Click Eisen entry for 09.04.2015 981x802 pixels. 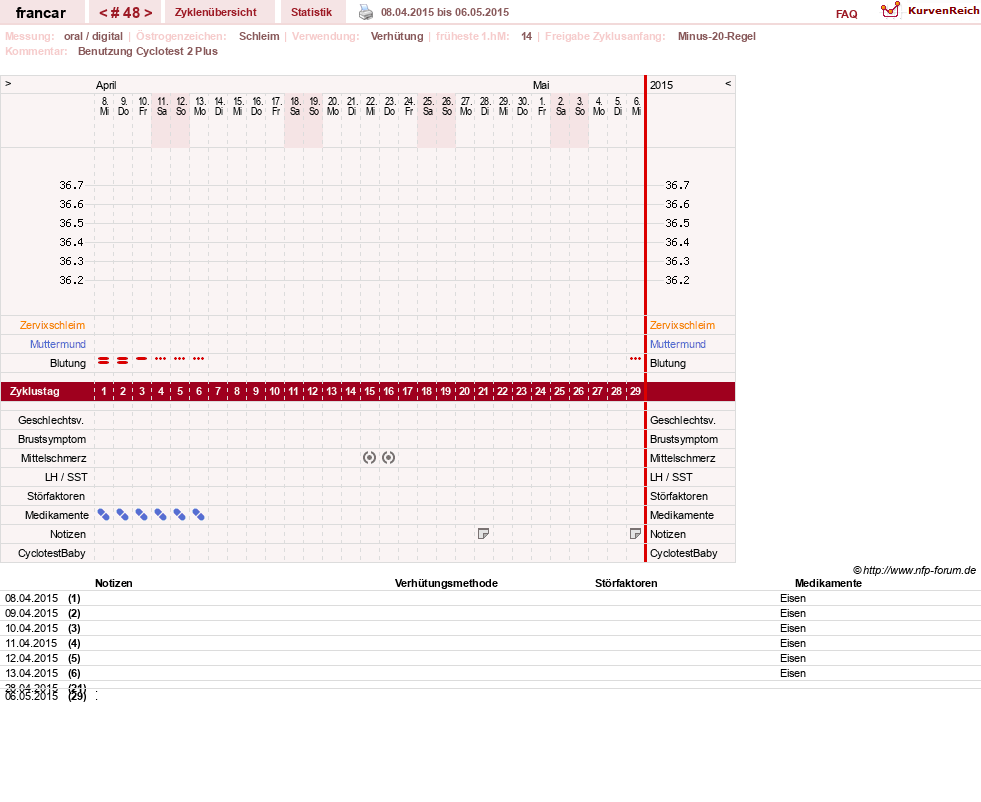click(x=793, y=613)
